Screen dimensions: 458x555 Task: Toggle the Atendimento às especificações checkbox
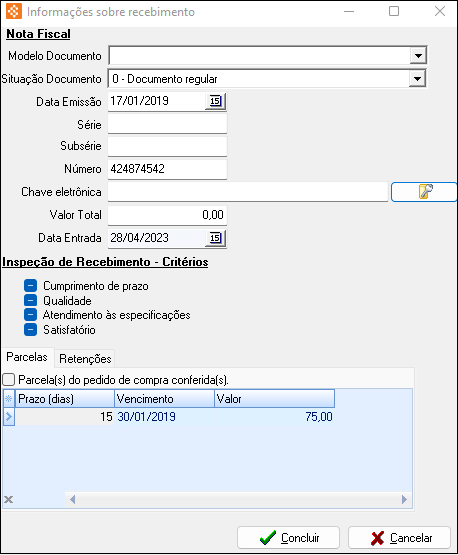(x=30, y=315)
